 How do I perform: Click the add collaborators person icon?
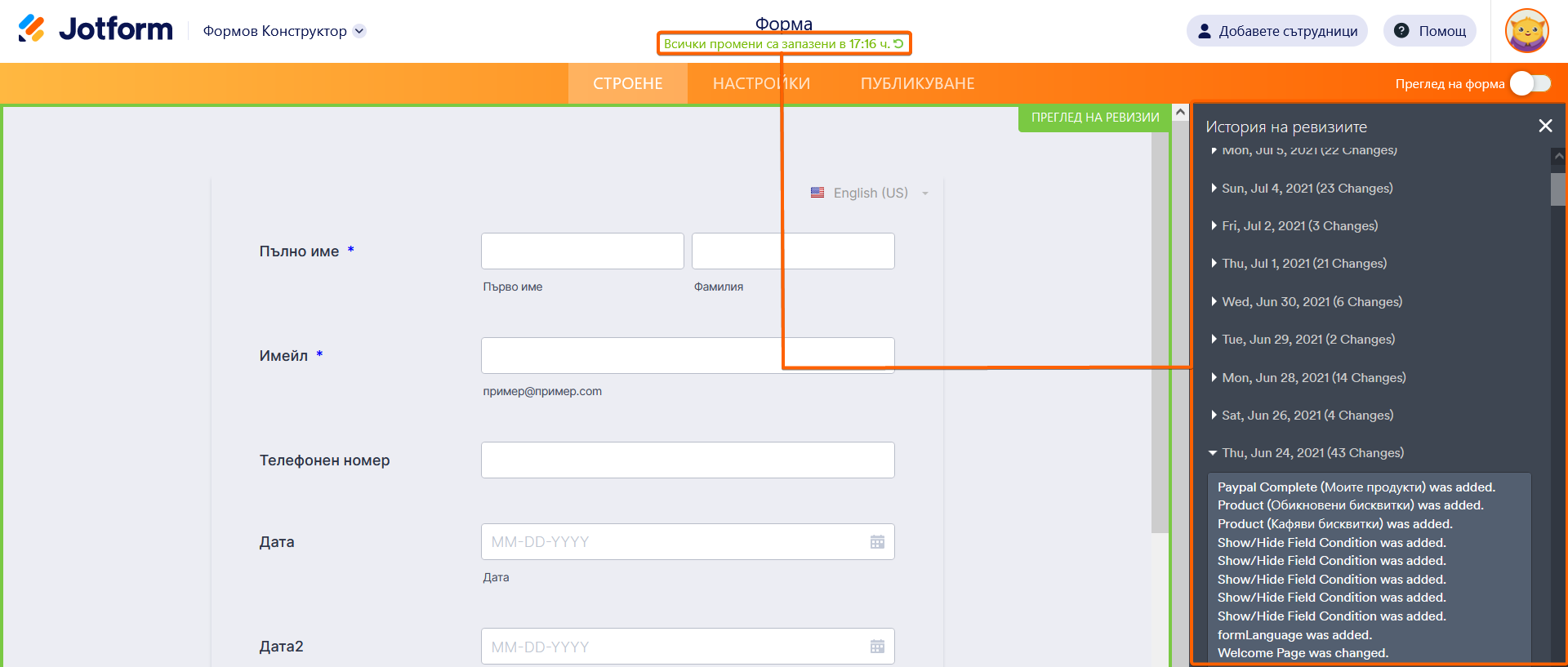click(x=1204, y=31)
